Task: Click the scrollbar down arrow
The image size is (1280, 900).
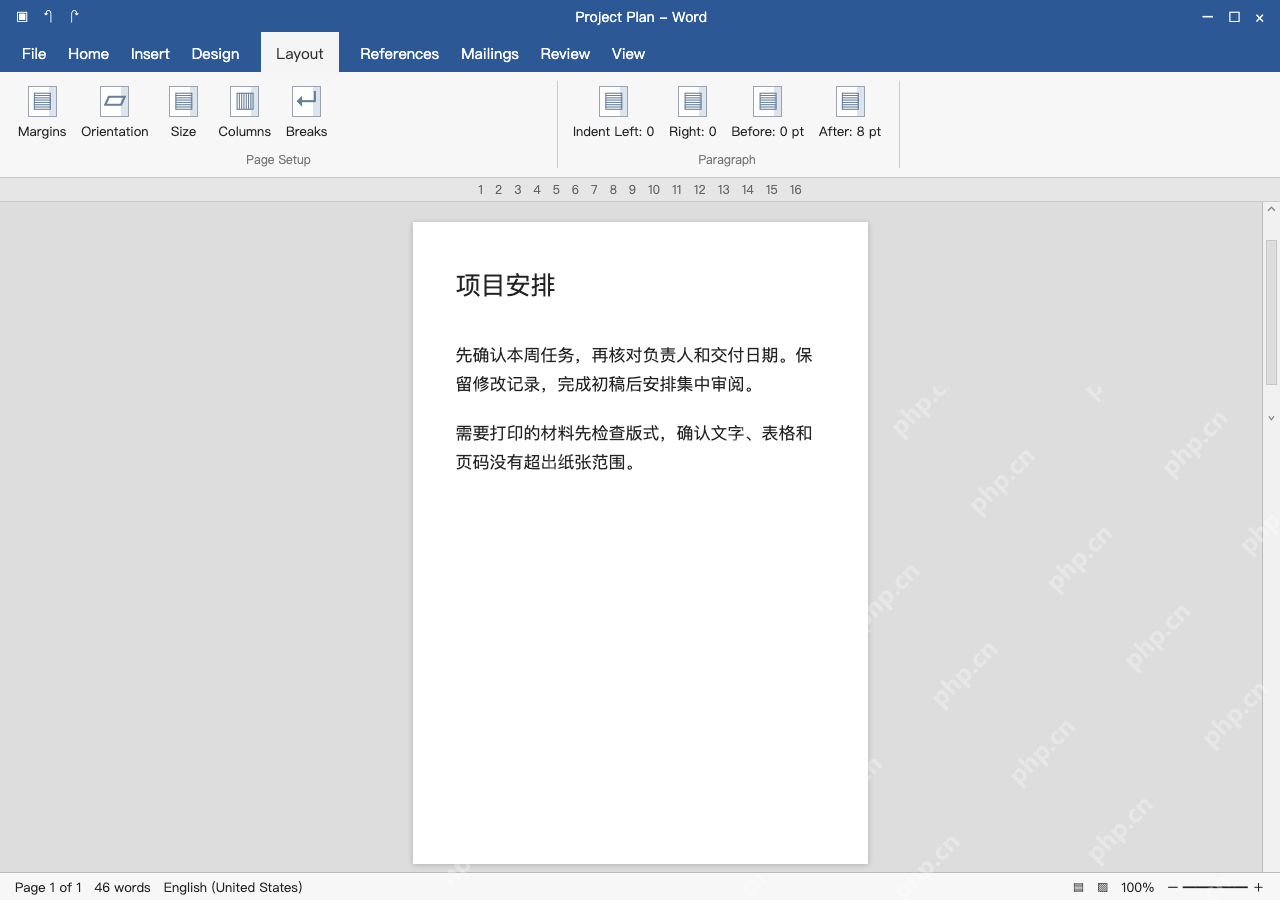Action: 1272,418
